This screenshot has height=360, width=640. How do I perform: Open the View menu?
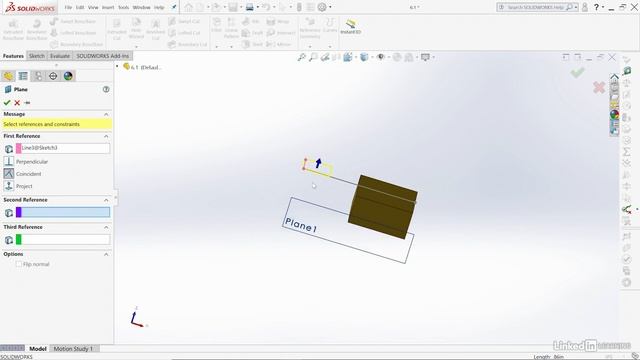(93, 7)
